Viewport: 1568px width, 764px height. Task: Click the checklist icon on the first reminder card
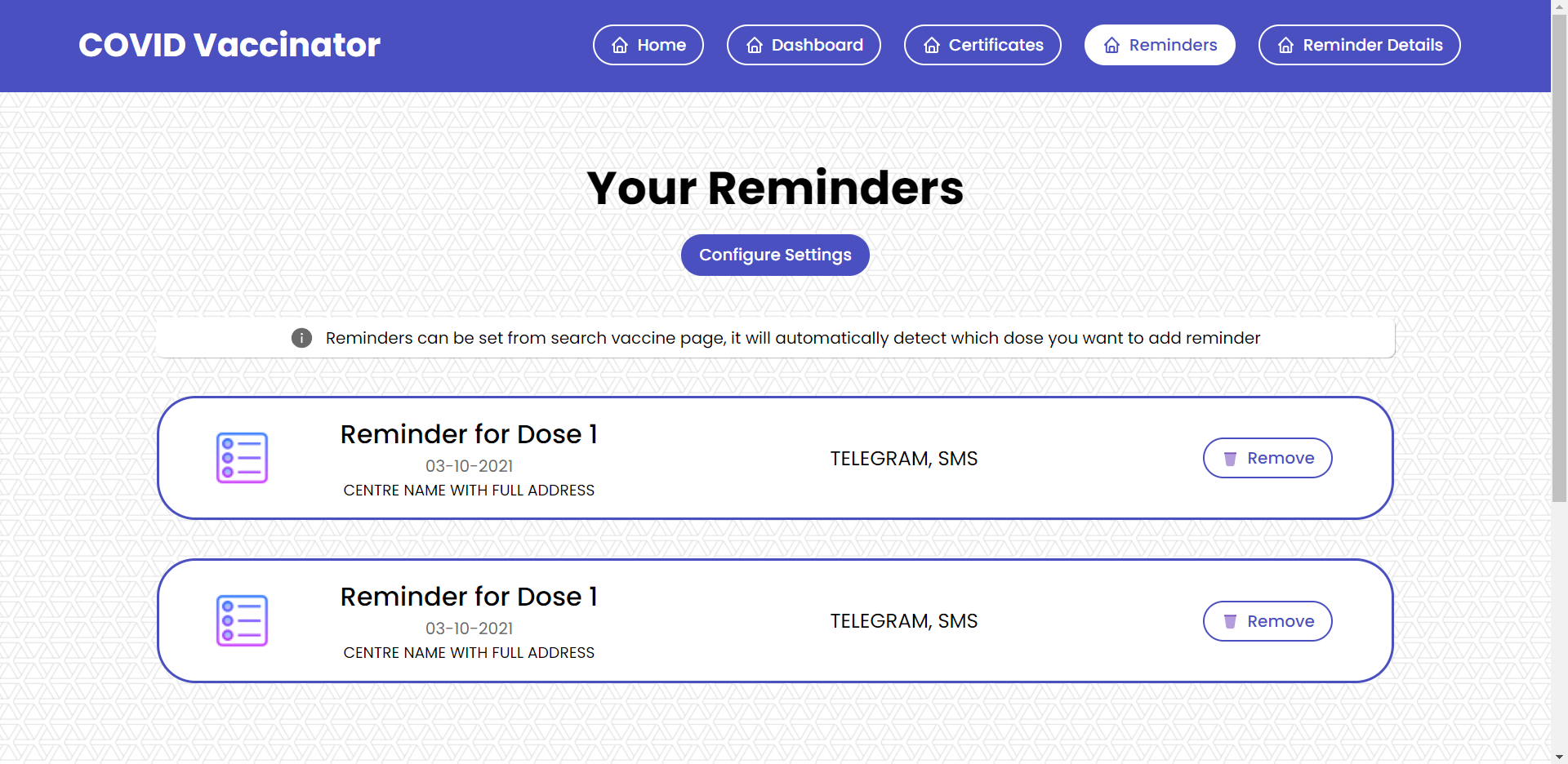(x=242, y=458)
